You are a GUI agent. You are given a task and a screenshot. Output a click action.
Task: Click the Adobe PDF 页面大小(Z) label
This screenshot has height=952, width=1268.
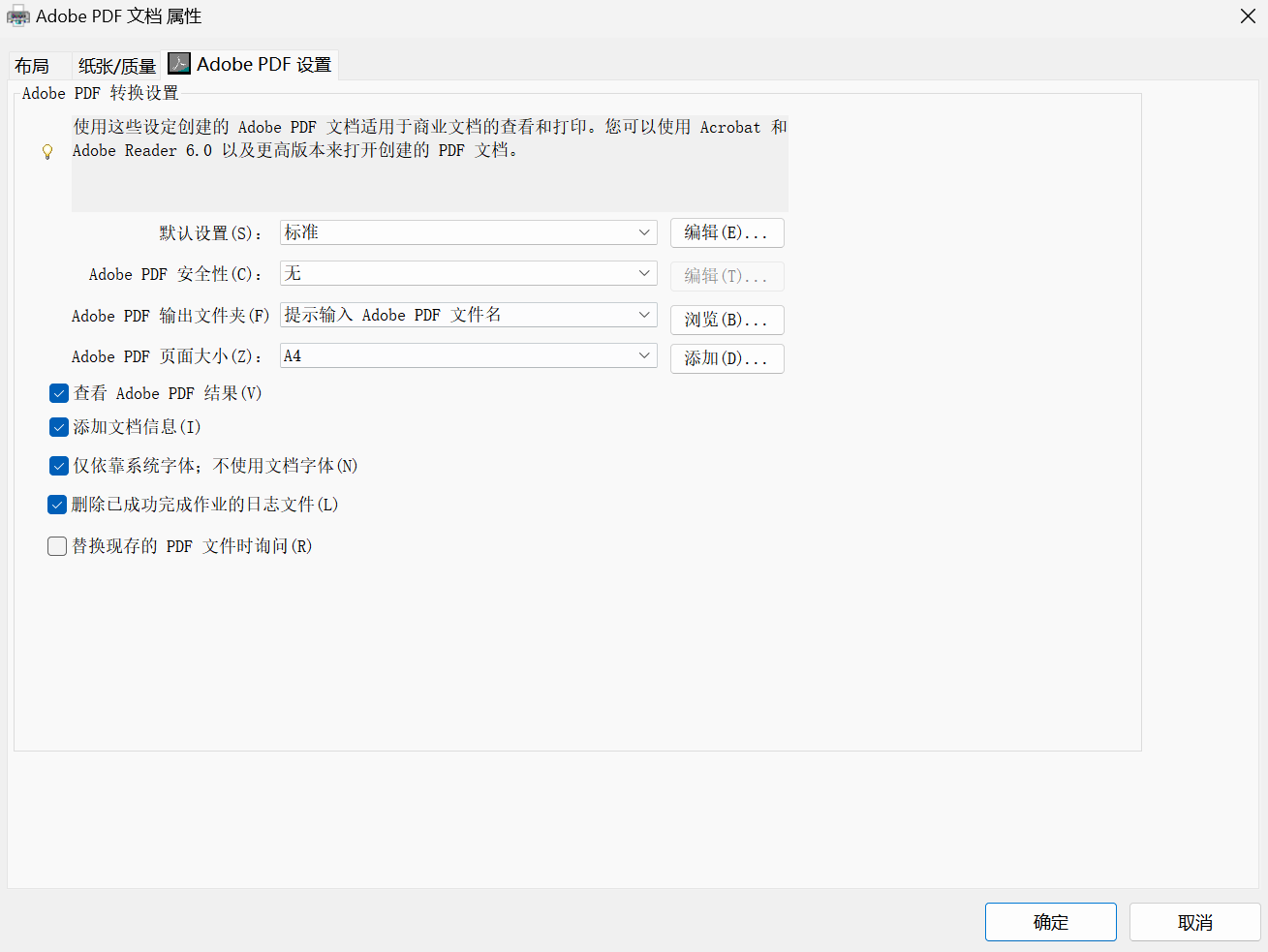(167, 356)
